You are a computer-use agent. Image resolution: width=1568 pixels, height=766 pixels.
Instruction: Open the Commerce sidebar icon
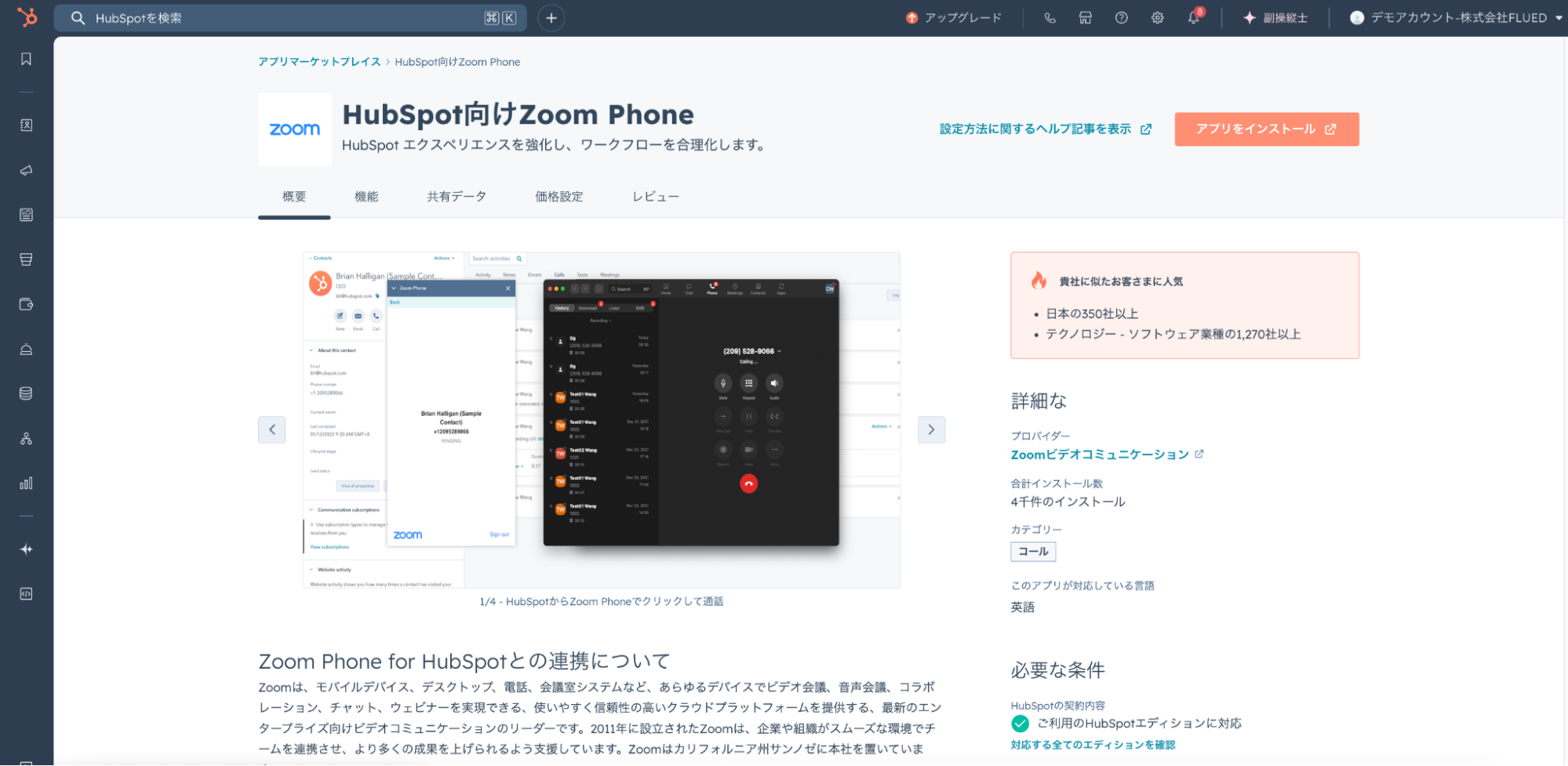(26, 260)
